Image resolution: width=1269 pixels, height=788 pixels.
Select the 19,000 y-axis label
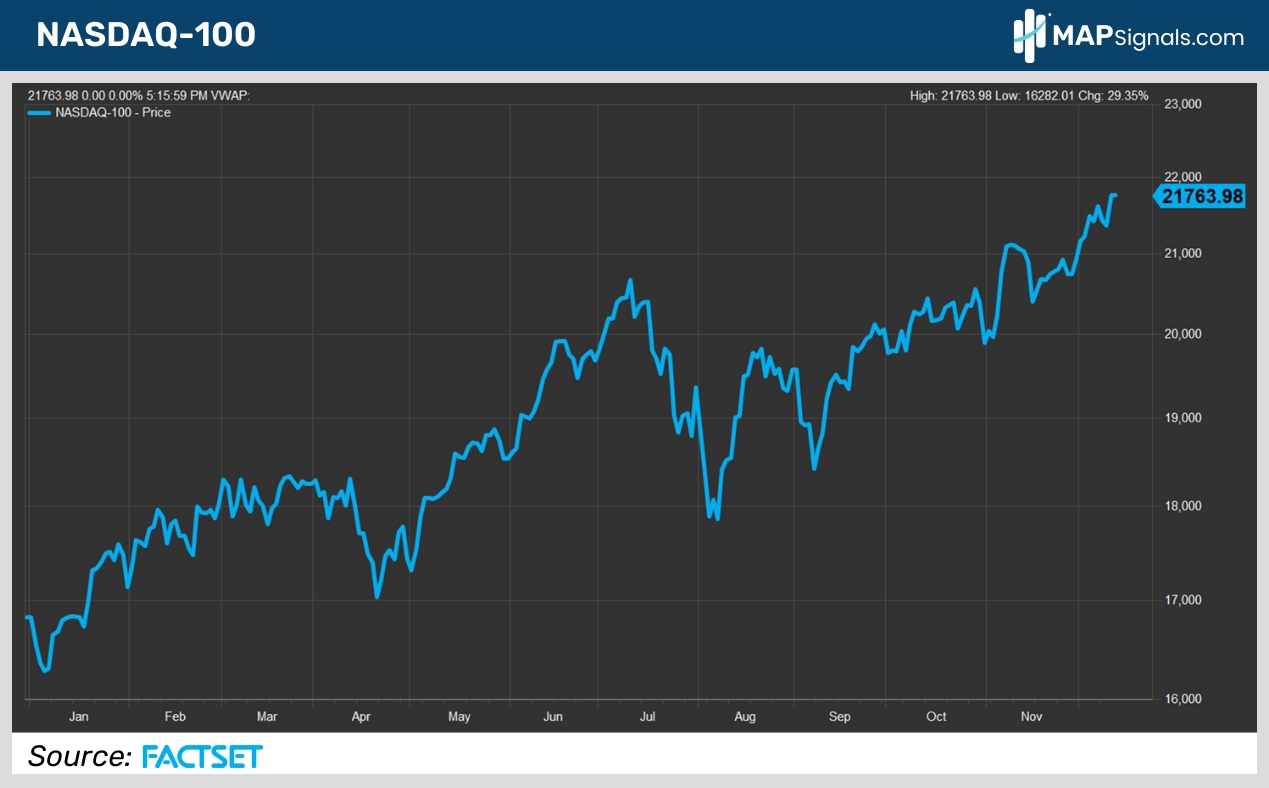click(x=1181, y=418)
